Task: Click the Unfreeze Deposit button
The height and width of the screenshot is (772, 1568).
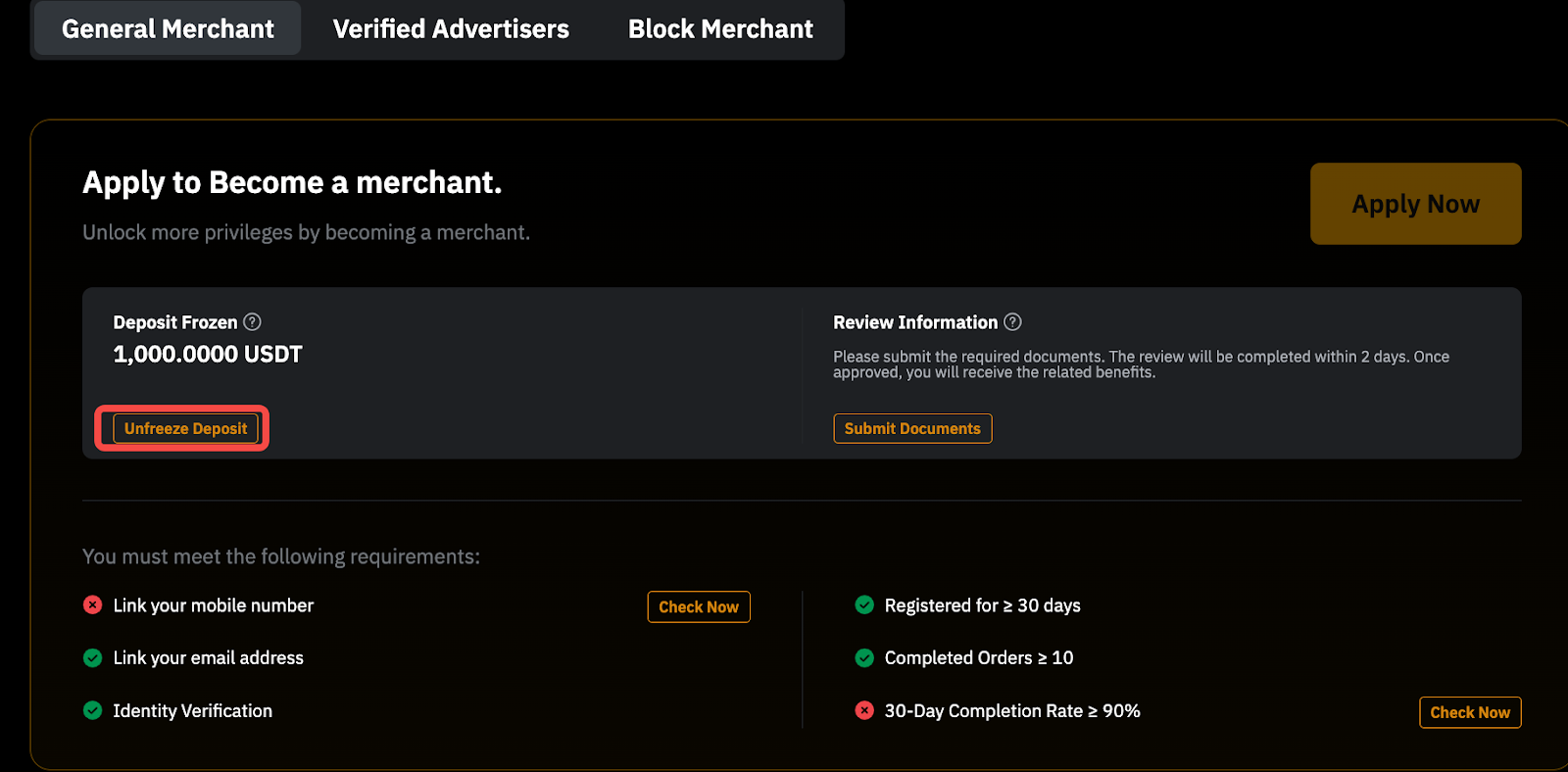Action: (185, 429)
